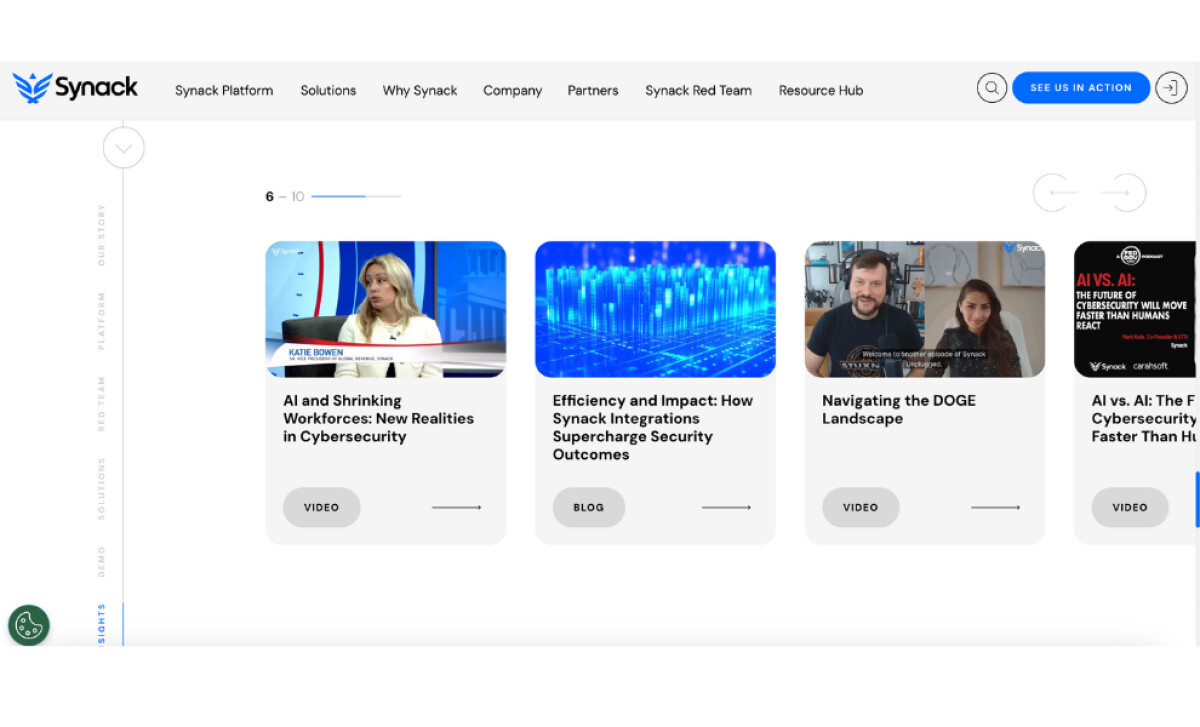Go to previous carousel slide arrow
Screen dimensions: 1200x727
point(1063,192)
